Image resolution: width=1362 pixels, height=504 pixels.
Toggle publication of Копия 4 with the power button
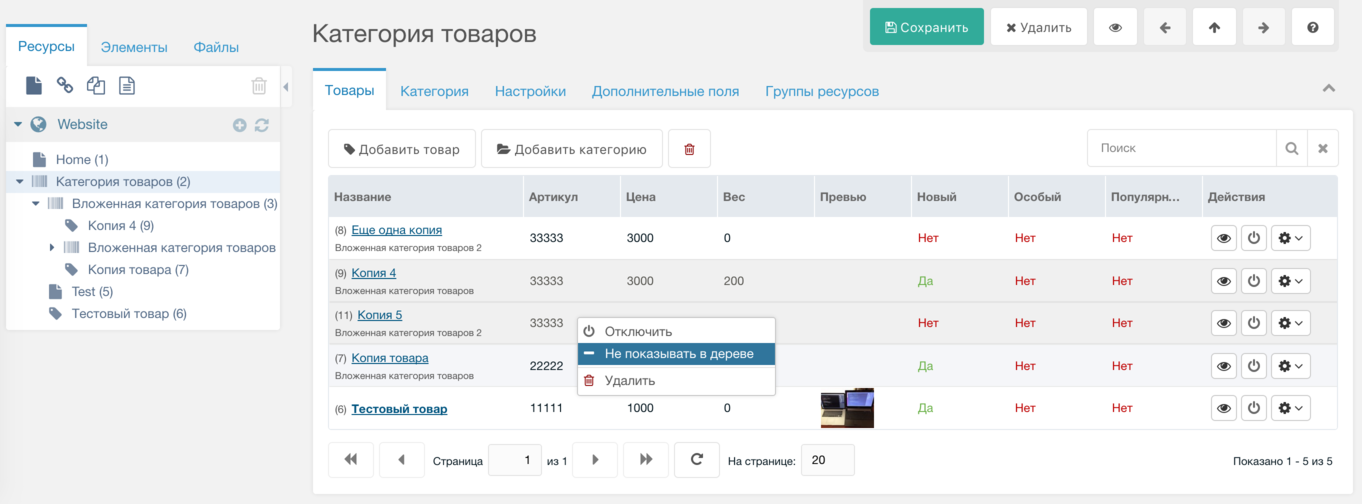coord(1254,282)
